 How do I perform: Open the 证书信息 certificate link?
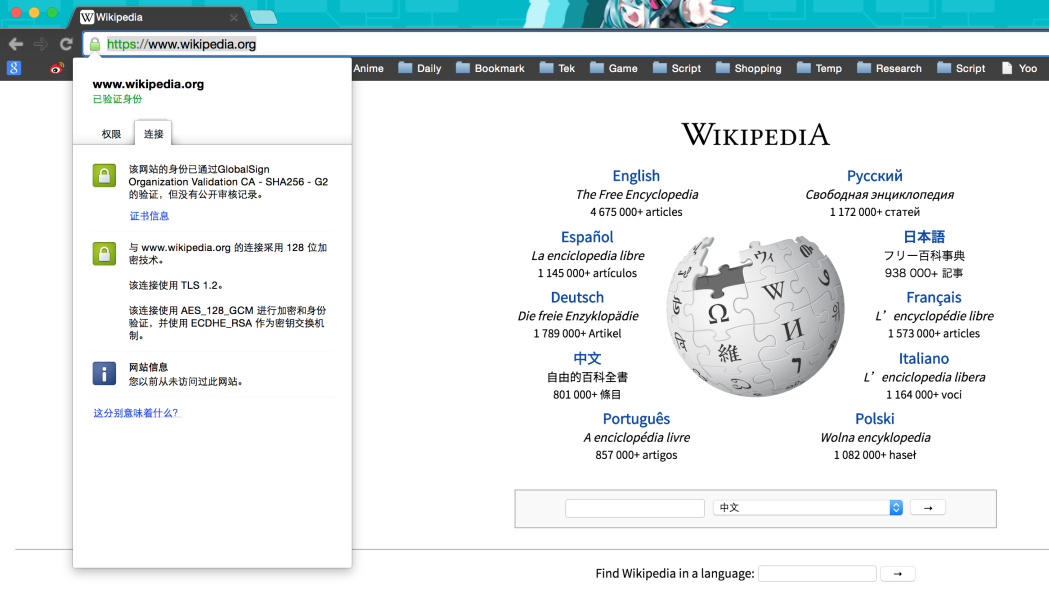149,216
